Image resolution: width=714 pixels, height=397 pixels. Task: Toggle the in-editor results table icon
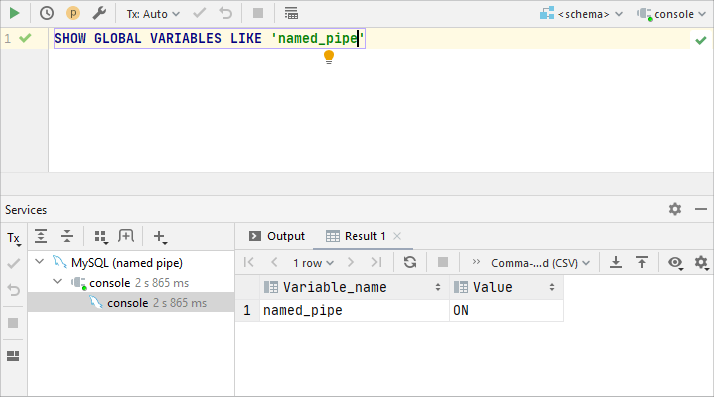coord(291,13)
